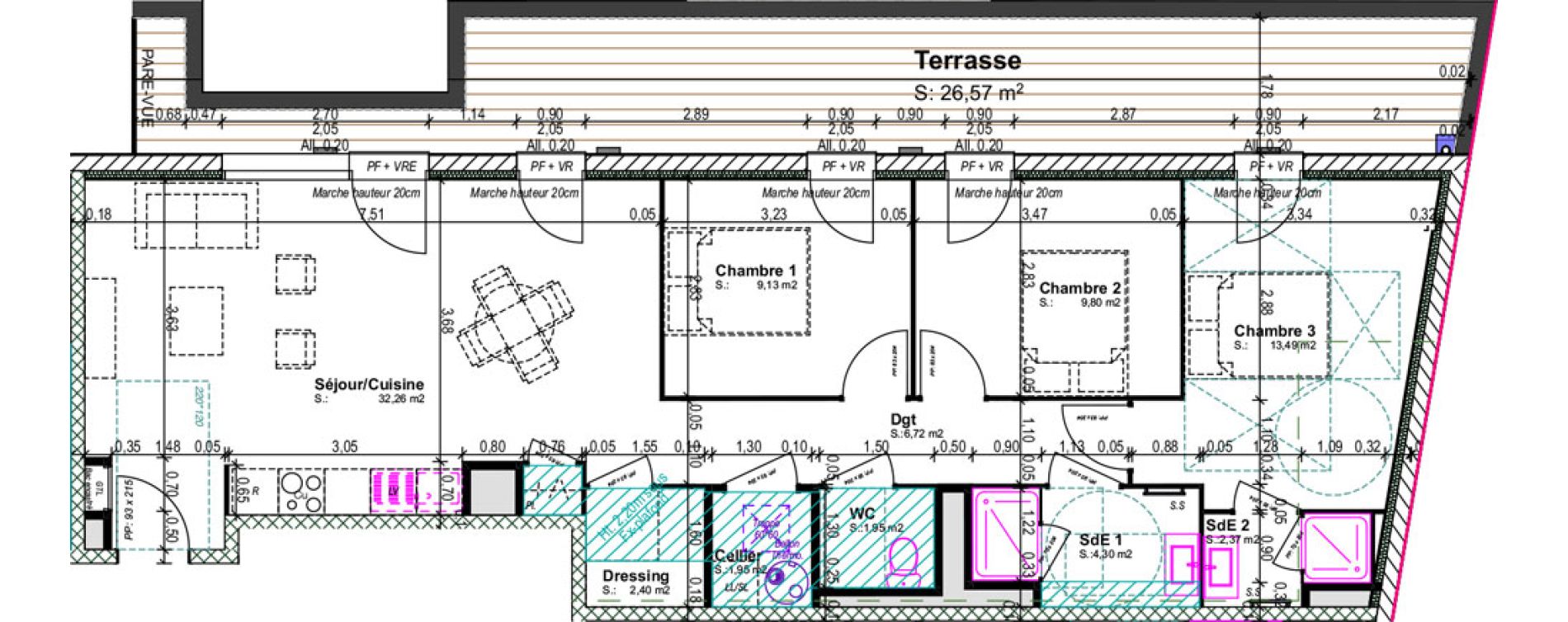Select the '1,14' terrace dimension

[x=473, y=115]
